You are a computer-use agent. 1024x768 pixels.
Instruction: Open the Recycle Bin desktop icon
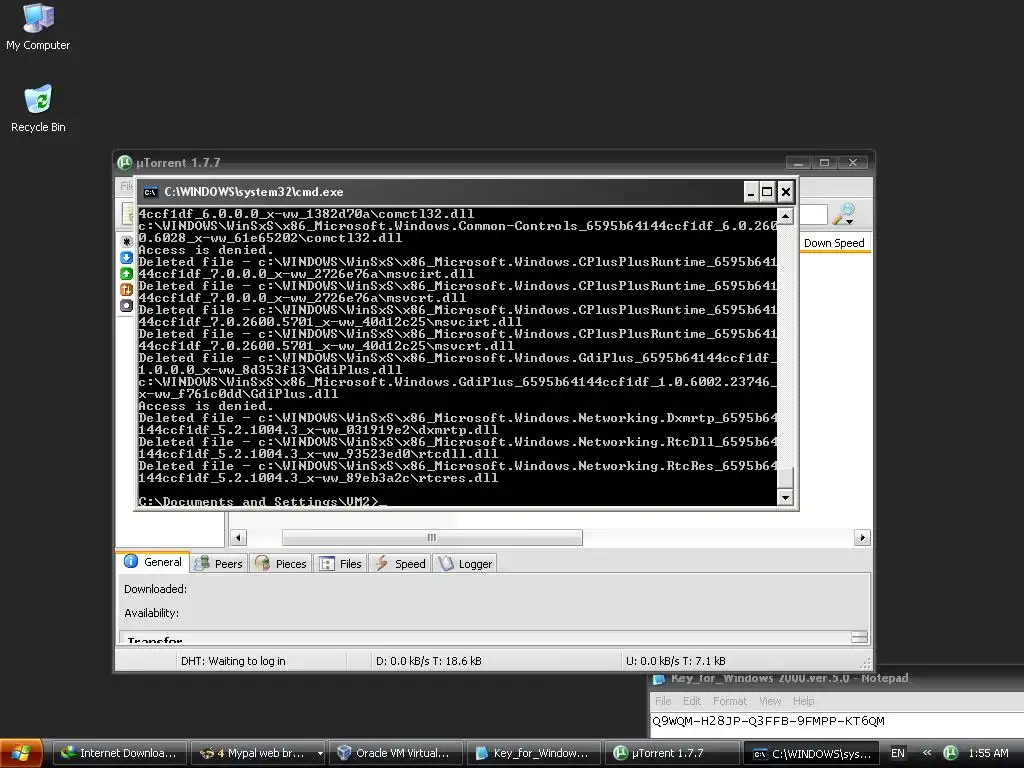38,108
